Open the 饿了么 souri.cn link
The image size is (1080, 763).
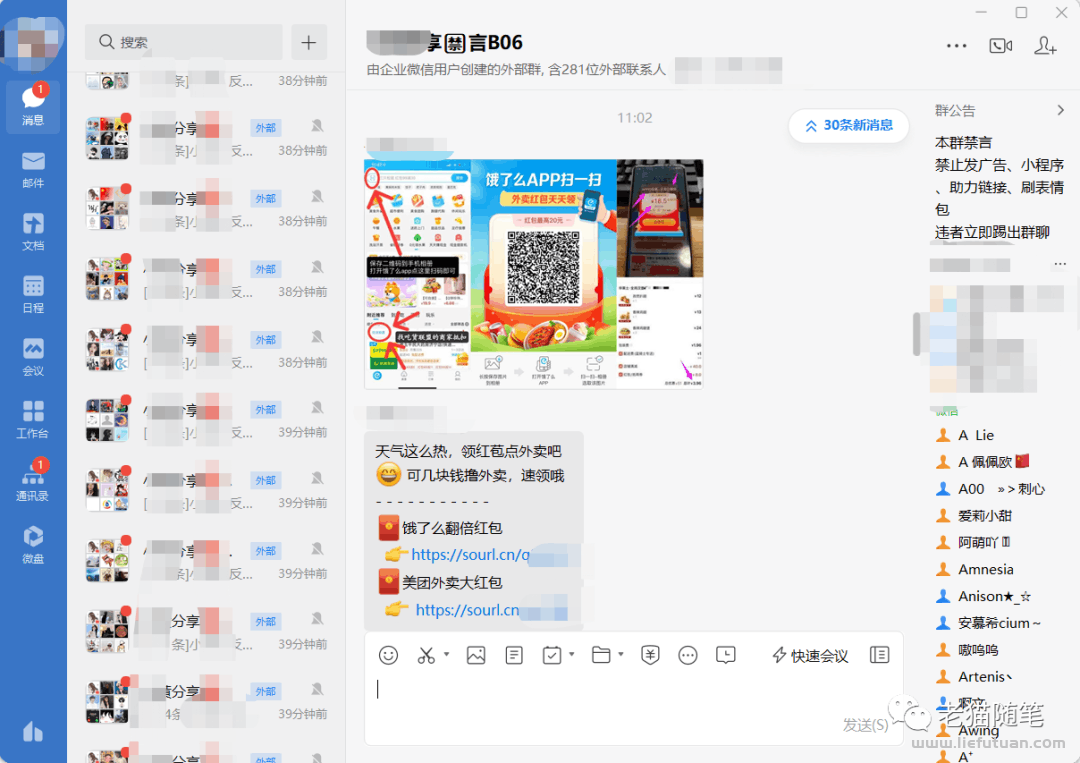[x=470, y=554]
